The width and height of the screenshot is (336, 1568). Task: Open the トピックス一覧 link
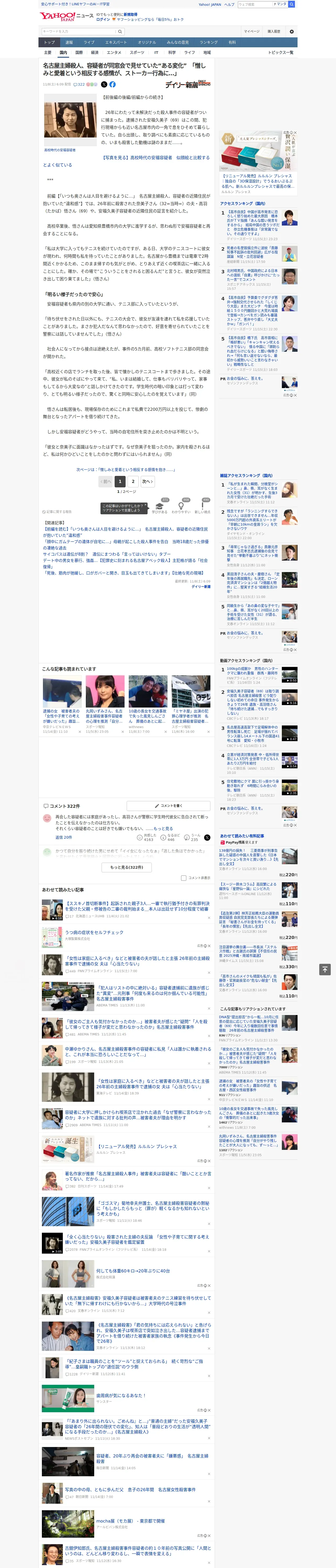pyautogui.click(x=281, y=52)
